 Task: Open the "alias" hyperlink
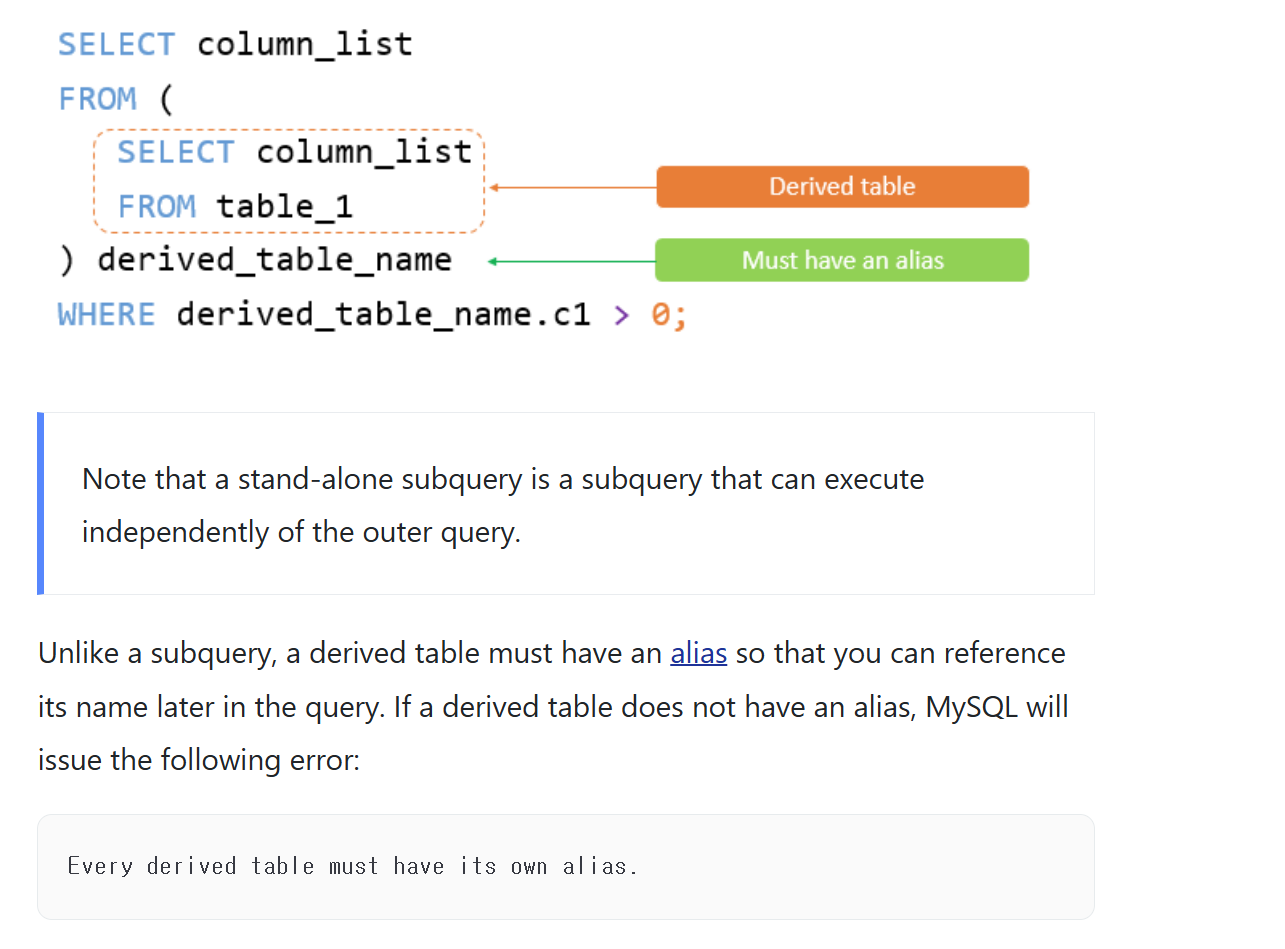click(x=698, y=654)
